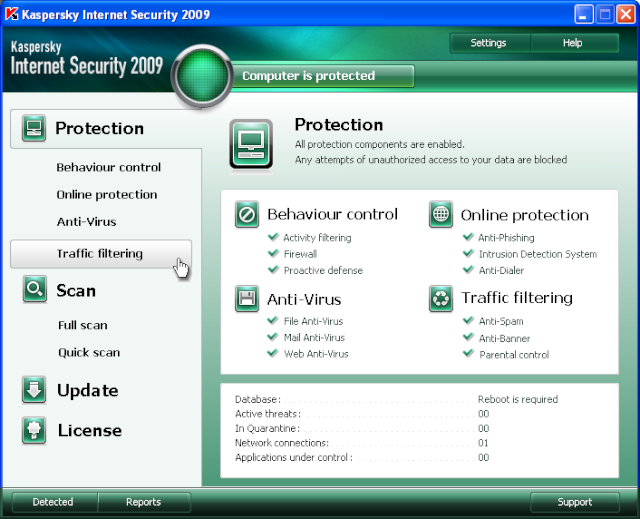Screen dimensions: 640x519
Task: Click the Anti-Dialer checkmark
Action: (468, 269)
